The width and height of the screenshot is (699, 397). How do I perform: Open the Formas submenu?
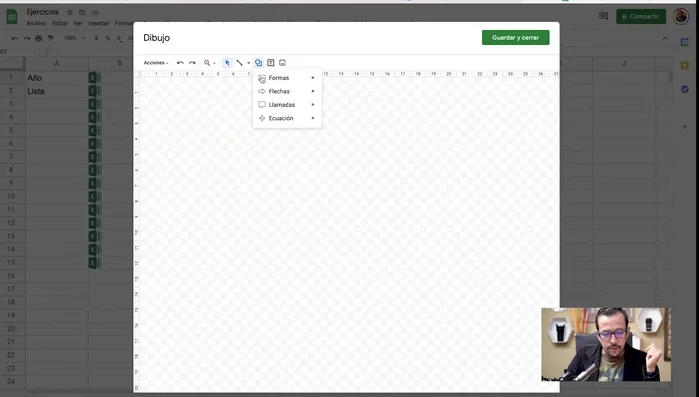[x=287, y=78]
